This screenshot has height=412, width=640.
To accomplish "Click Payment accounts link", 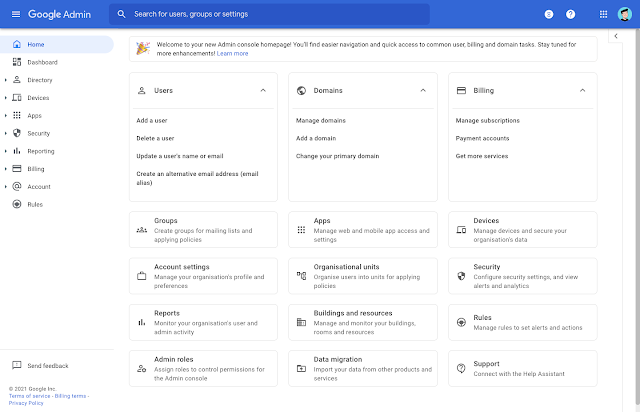I will (x=482, y=138).
